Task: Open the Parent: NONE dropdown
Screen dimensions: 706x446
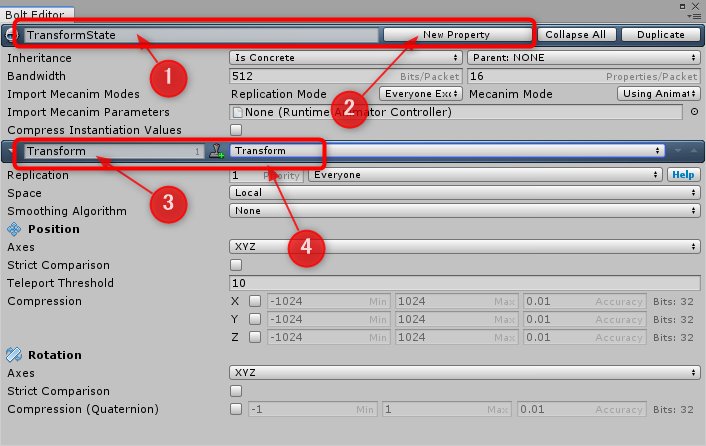Action: [x=584, y=58]
